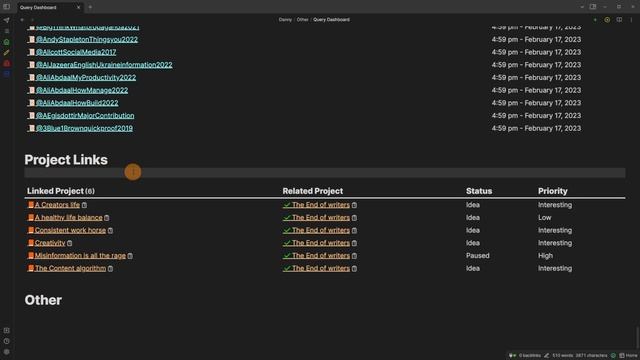
Task: Click the Project Links heading
Action: (66, 160)
